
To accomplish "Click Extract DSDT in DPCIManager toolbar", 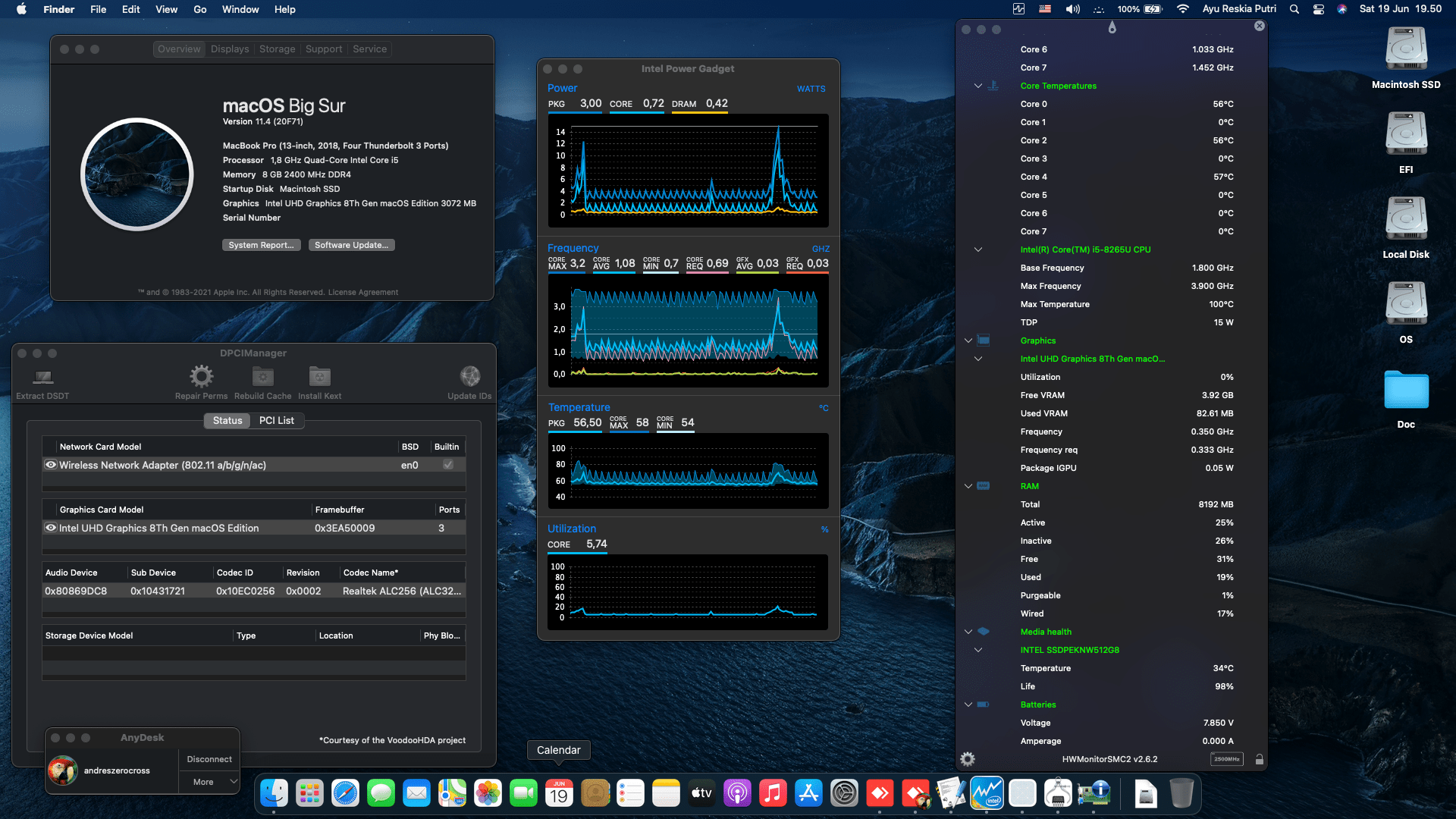I will click(x=42, y=384).
